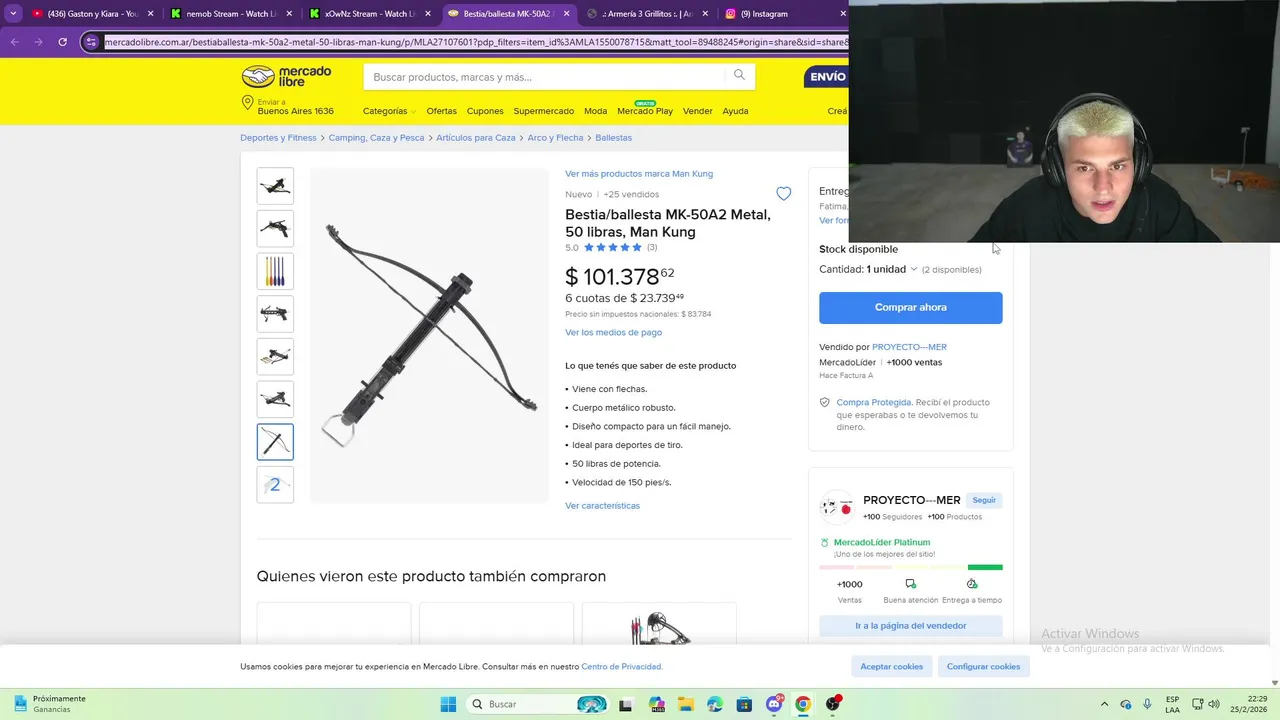This screenshot has width=1280, height=720.
Task: Open Moda in the navigation menu
Action: (595, 111)
